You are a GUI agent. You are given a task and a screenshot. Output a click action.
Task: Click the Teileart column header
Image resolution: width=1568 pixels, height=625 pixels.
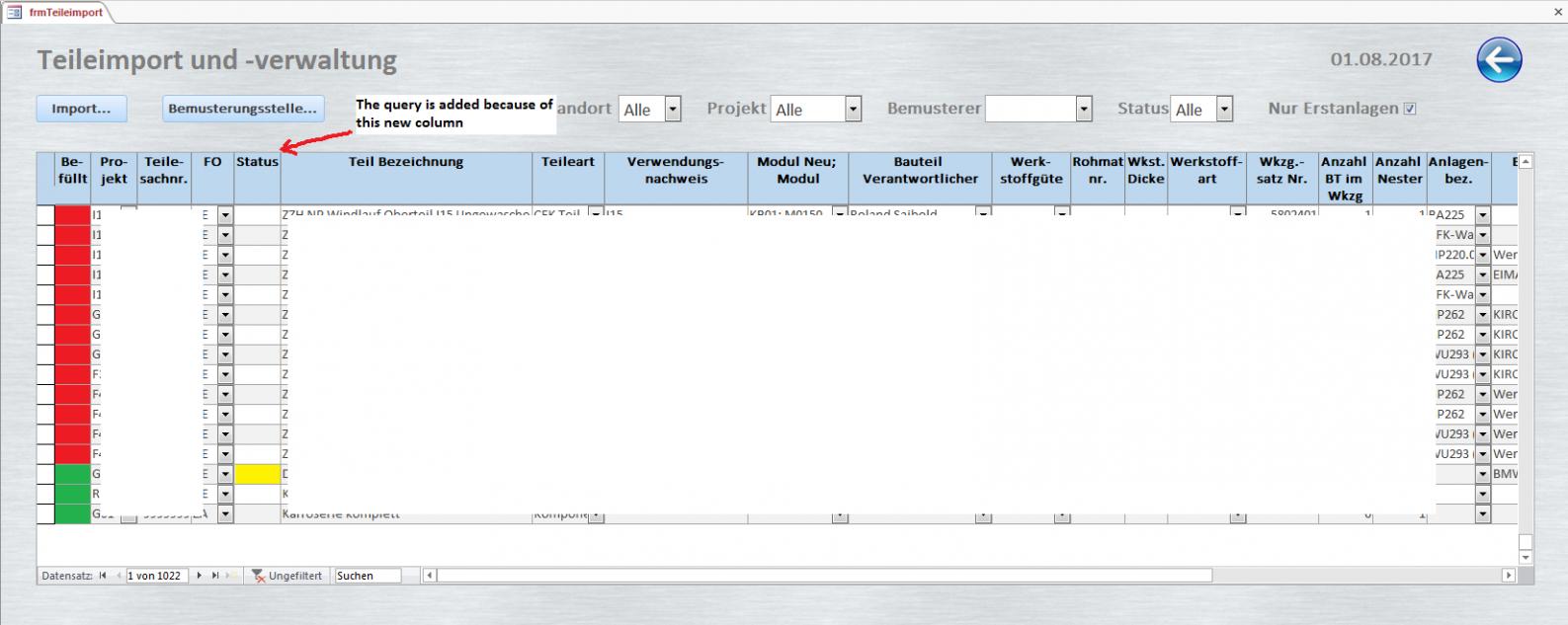(568, 179)
